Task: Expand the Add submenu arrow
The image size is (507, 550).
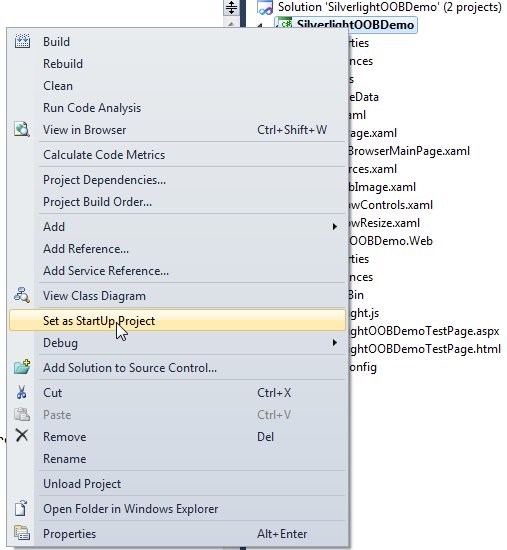Action: click(x=335, y=227)
